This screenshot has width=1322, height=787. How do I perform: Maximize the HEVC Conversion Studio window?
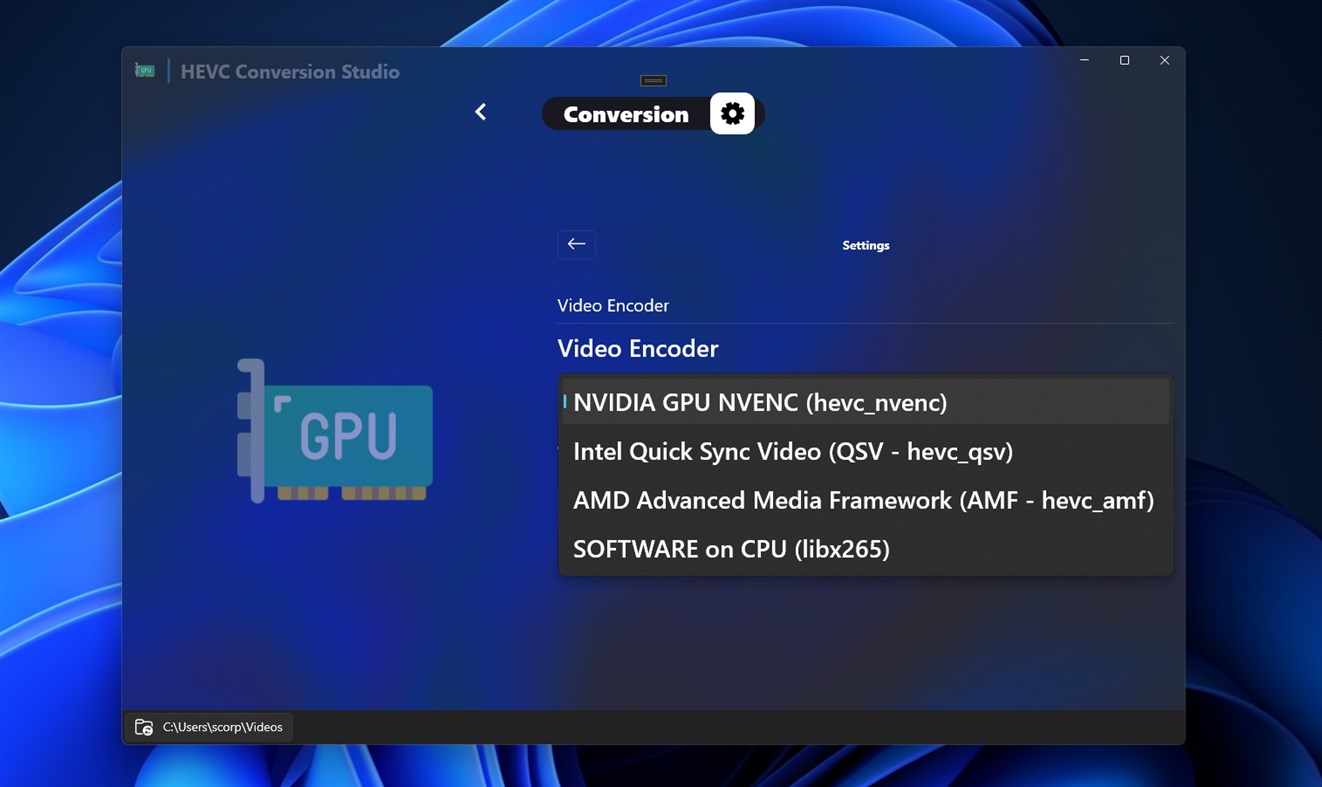[1124, 60]
